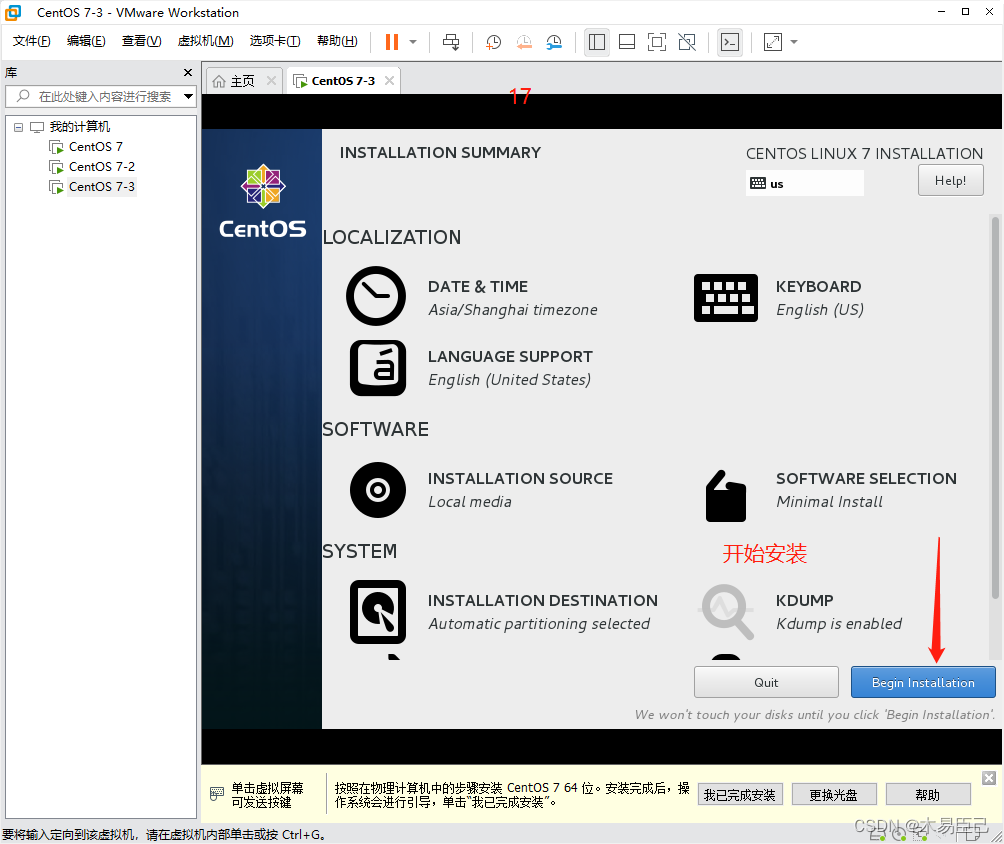Click 我已完成安装 button
This screenshot has height=844, width=1004.
click(740, 795)
